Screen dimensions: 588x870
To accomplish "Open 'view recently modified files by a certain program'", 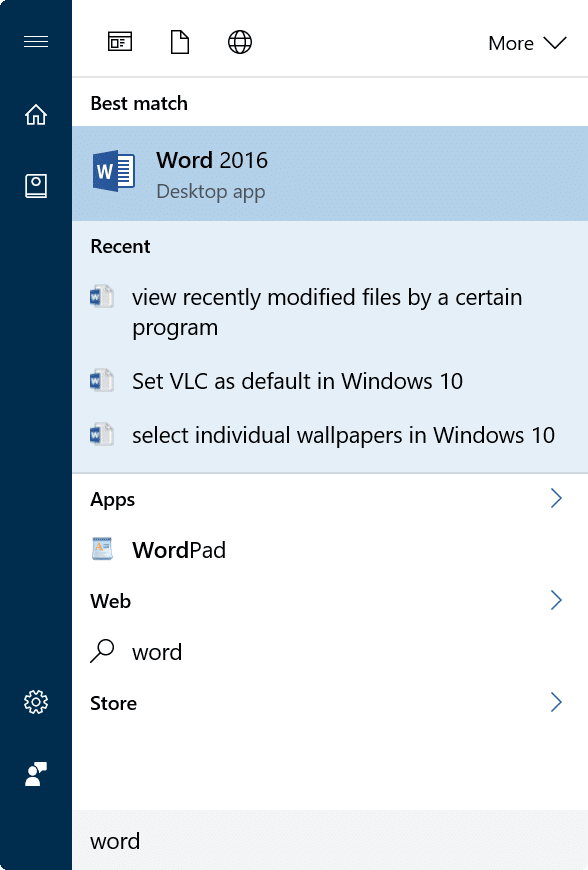I will point(330,312).
